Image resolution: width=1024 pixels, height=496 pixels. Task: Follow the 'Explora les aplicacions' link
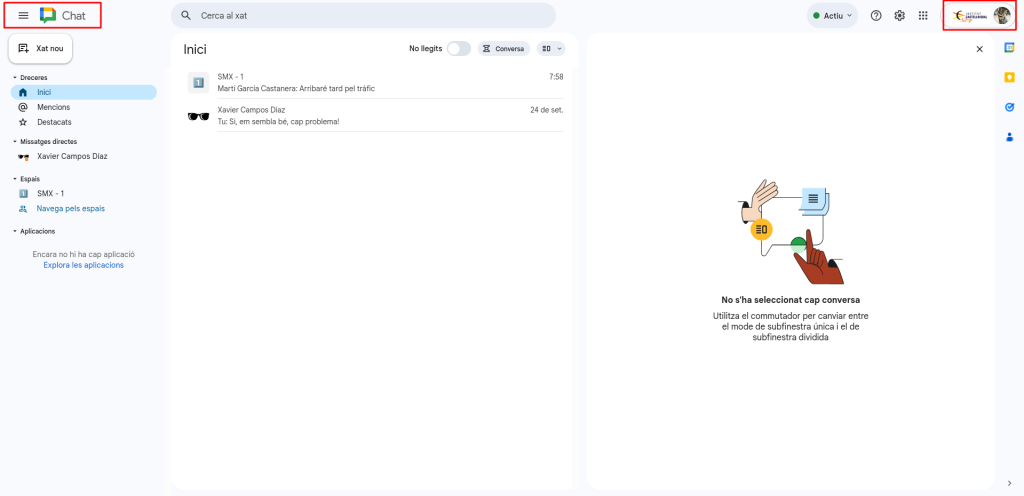pyautogui.click(x=83, y=265)
